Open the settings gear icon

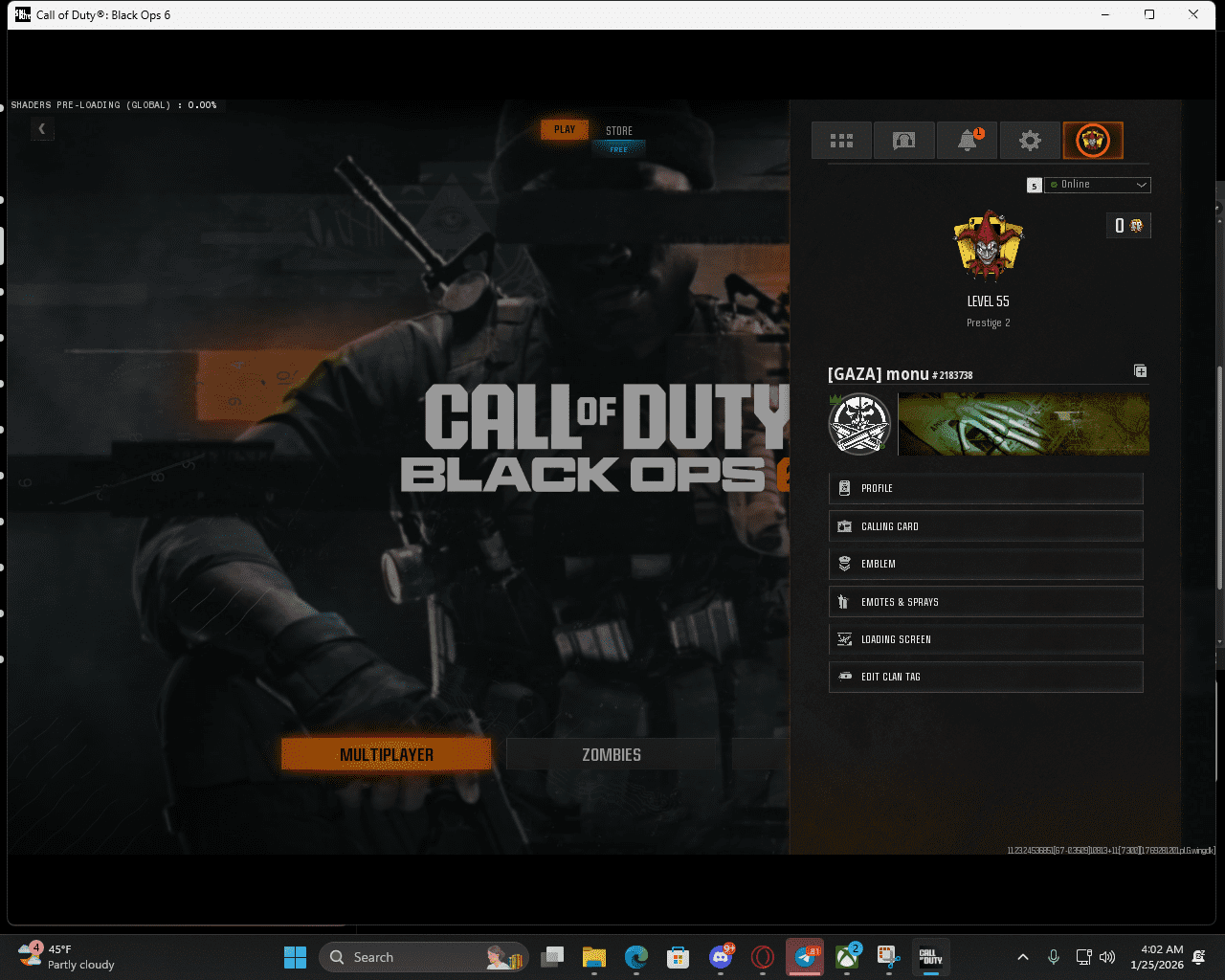click(1030, 141)
